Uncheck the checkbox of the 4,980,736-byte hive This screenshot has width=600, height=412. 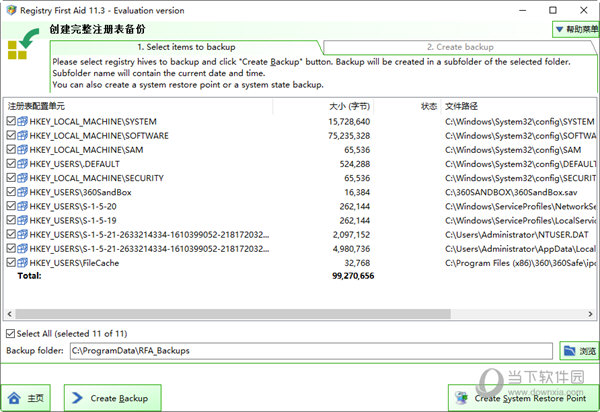click(11, 249)
